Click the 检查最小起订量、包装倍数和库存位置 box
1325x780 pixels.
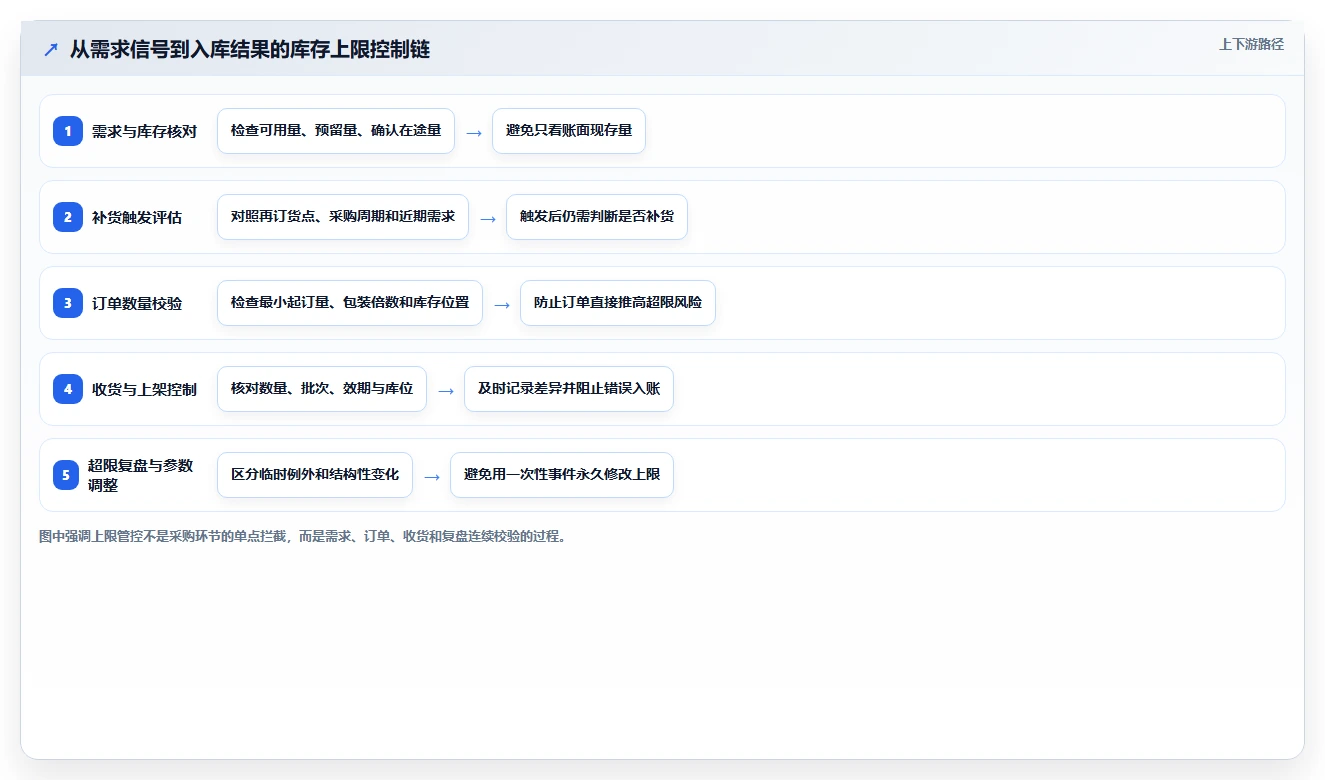pyautogui.click(x=350, y=303)
